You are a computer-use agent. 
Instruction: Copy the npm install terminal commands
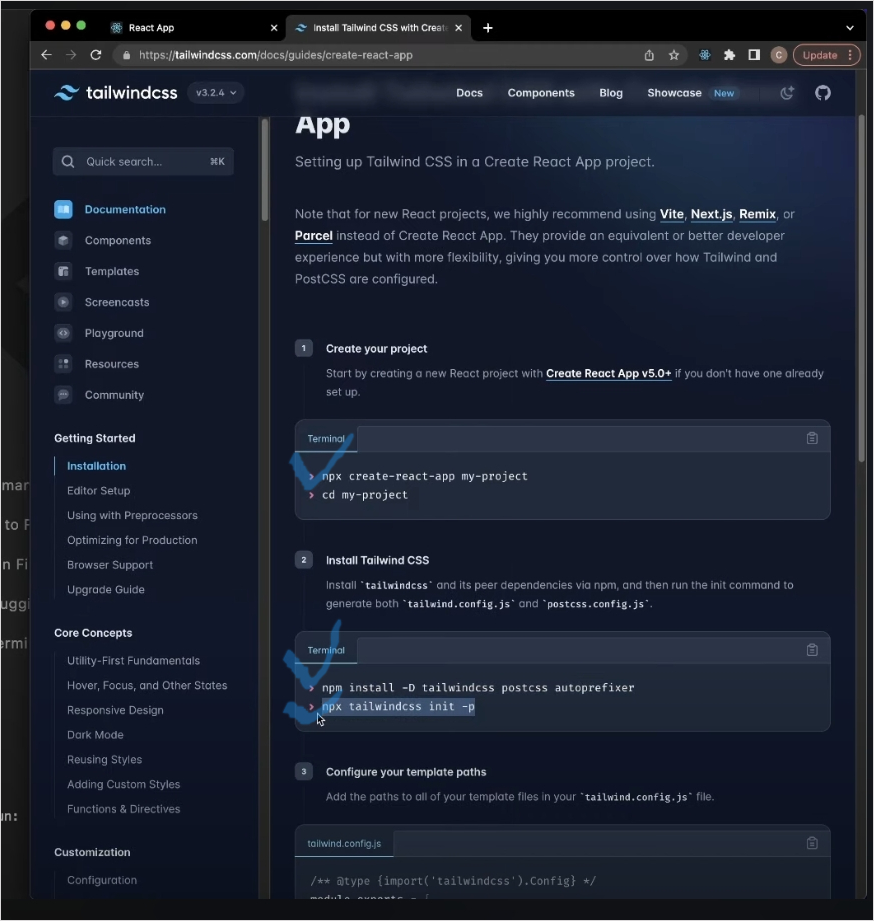pyautogui.click(x=812, y=650)
